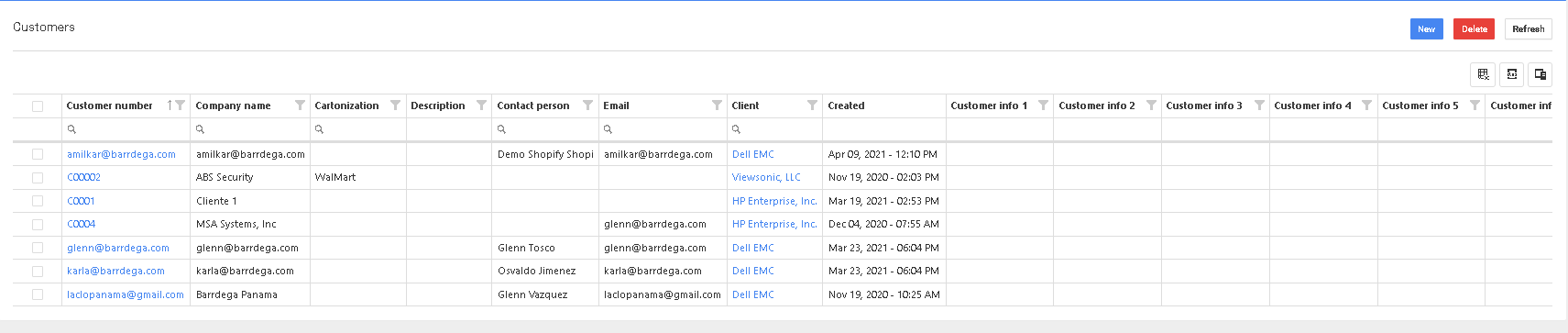Open customer amilkar@barrdega.com link

(121, 154)
